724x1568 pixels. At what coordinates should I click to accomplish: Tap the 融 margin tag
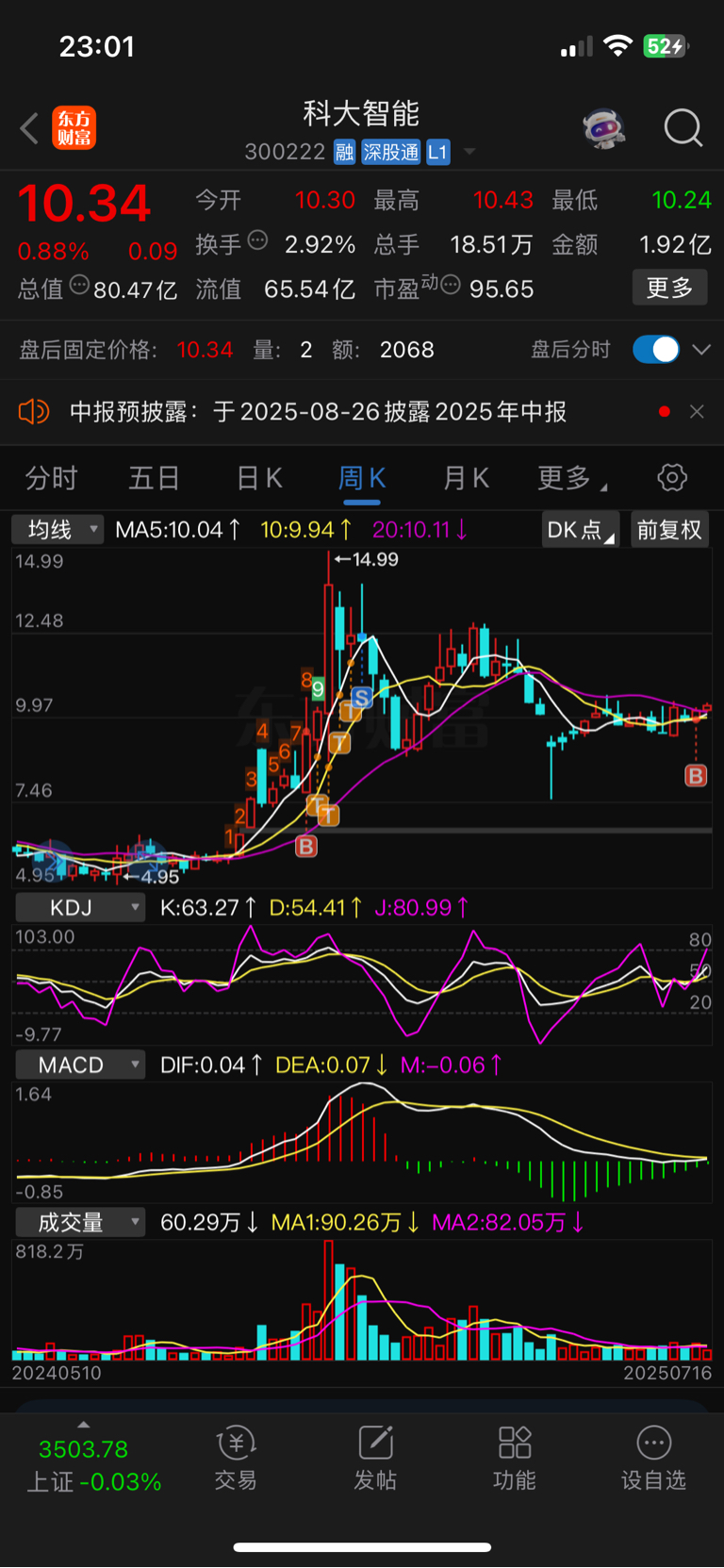[345, 152]
